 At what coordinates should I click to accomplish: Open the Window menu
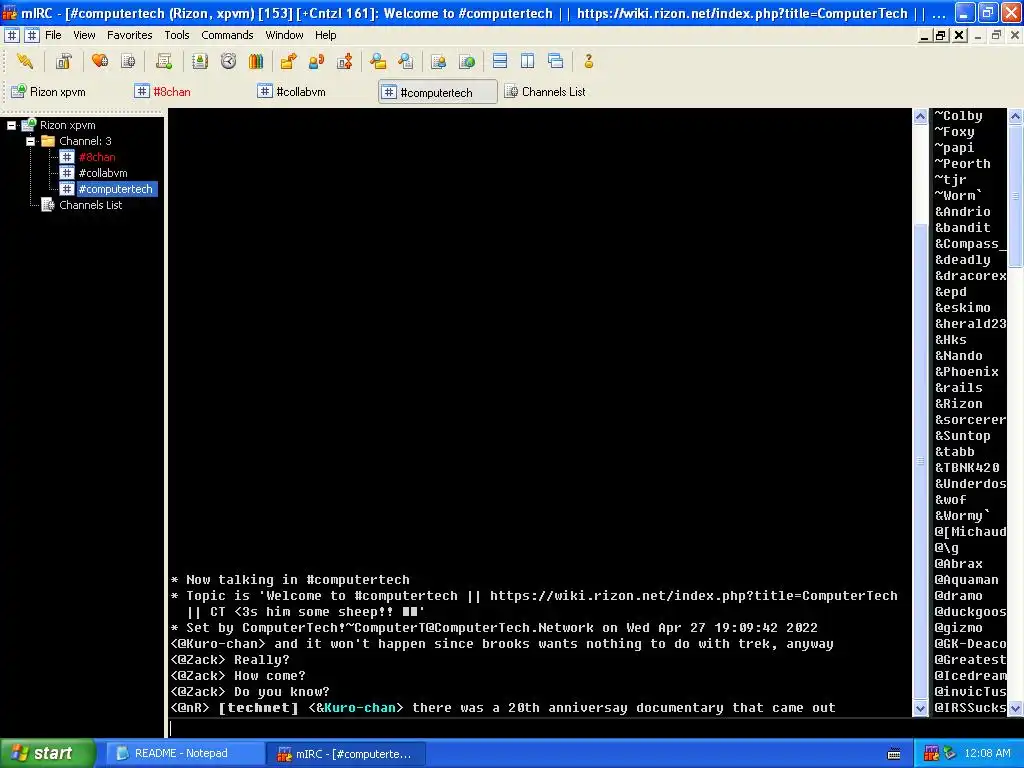[284, 35]
